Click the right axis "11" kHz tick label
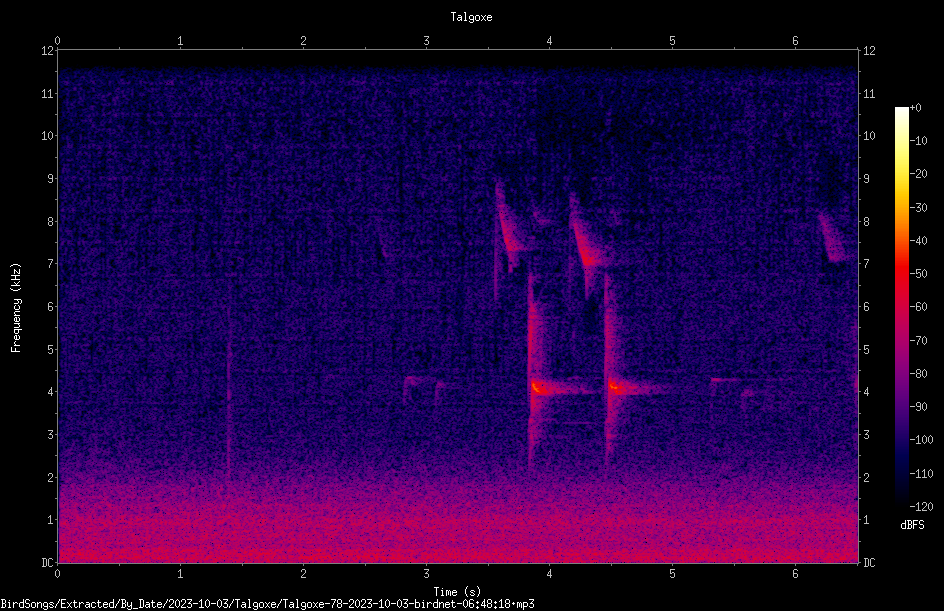The height and width of the screenshot is (611, 944). click(x=869, y=93)
